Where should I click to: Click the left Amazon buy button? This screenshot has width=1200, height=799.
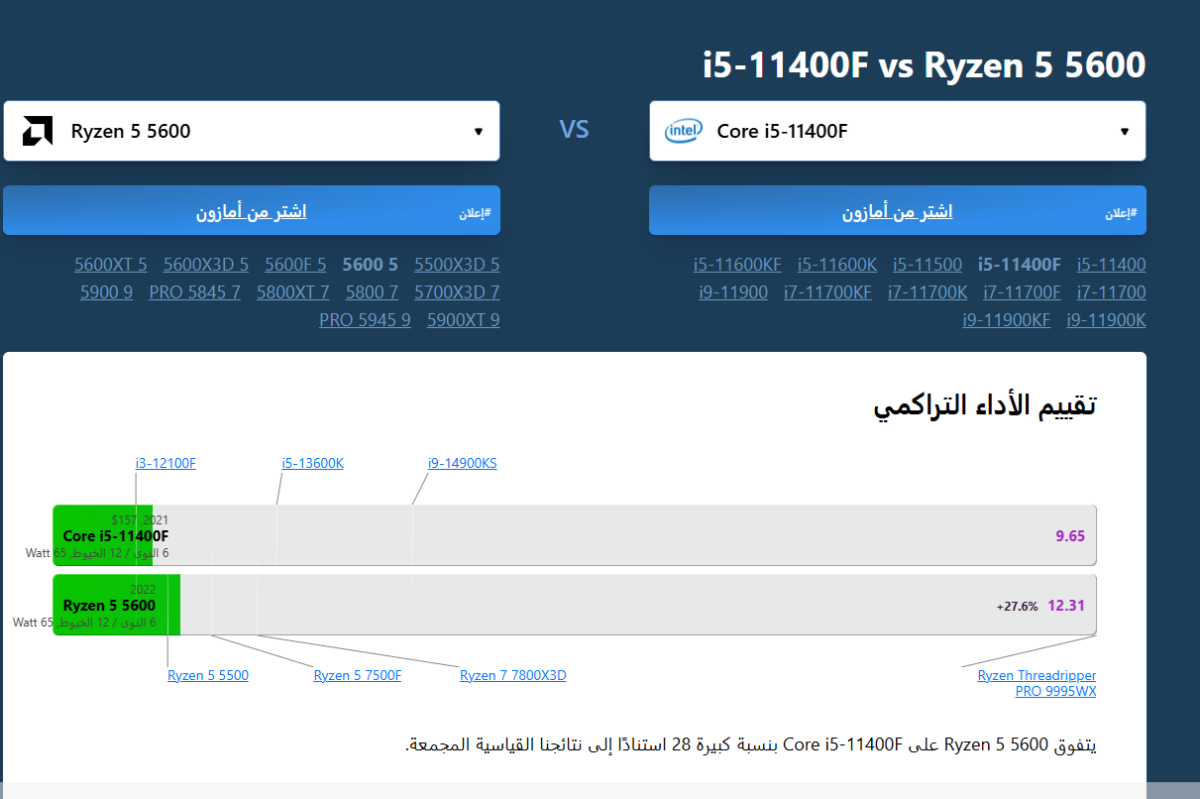click(251, 211)
